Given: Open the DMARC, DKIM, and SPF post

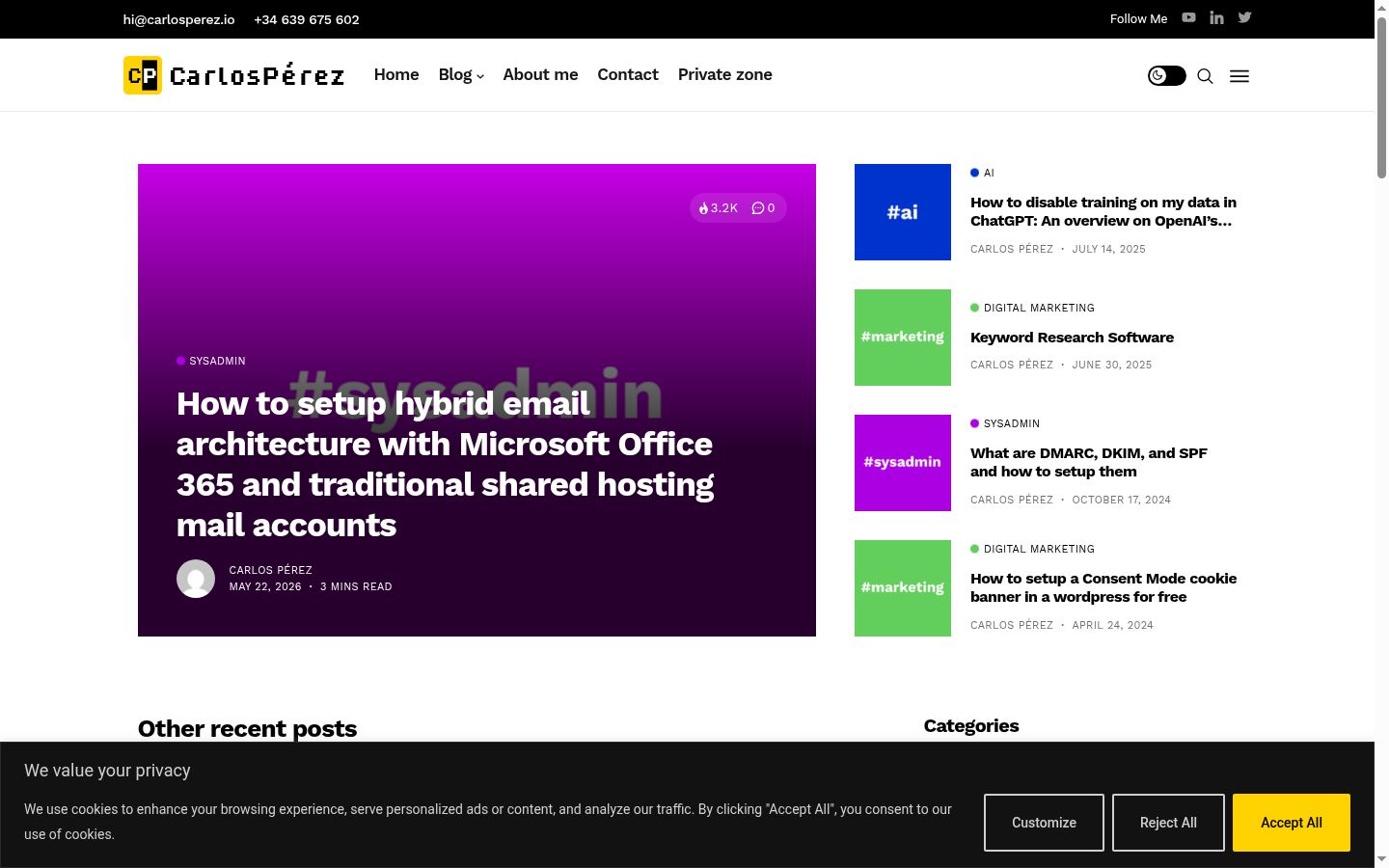Looking at the screenshot, I should point(1089,462).
